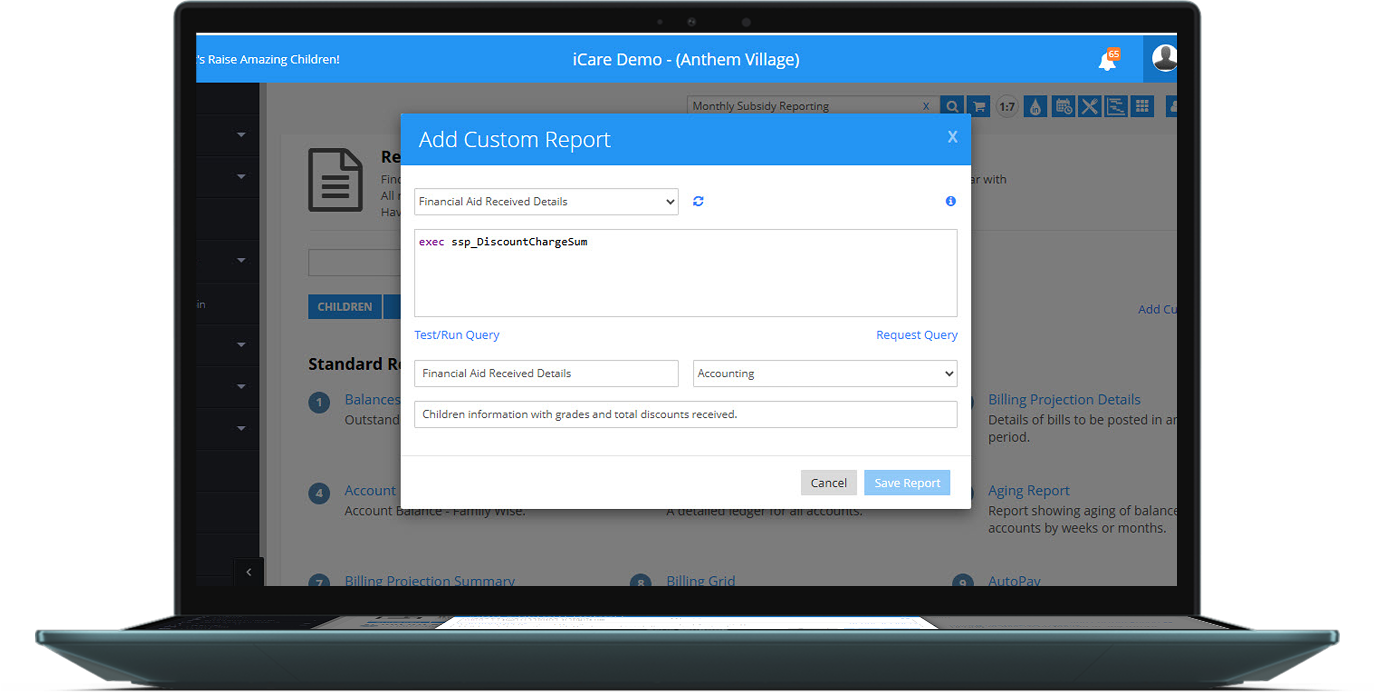Open the fork and knife meals icon
This screenshot has width=1374, height=692.
tap(1089, 106)
